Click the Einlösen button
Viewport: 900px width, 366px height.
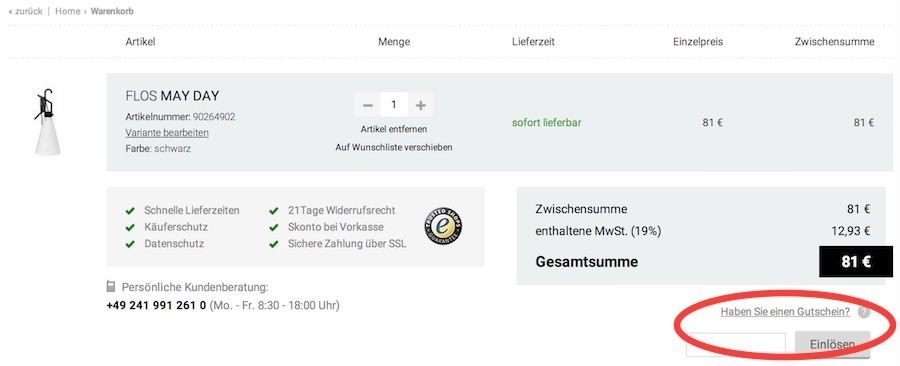[x=832, y=345]
